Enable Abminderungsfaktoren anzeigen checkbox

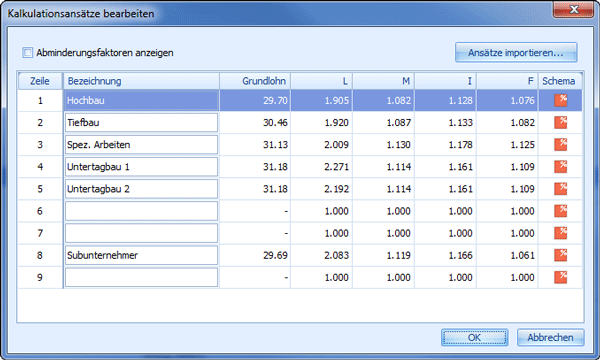pos(28,52)
